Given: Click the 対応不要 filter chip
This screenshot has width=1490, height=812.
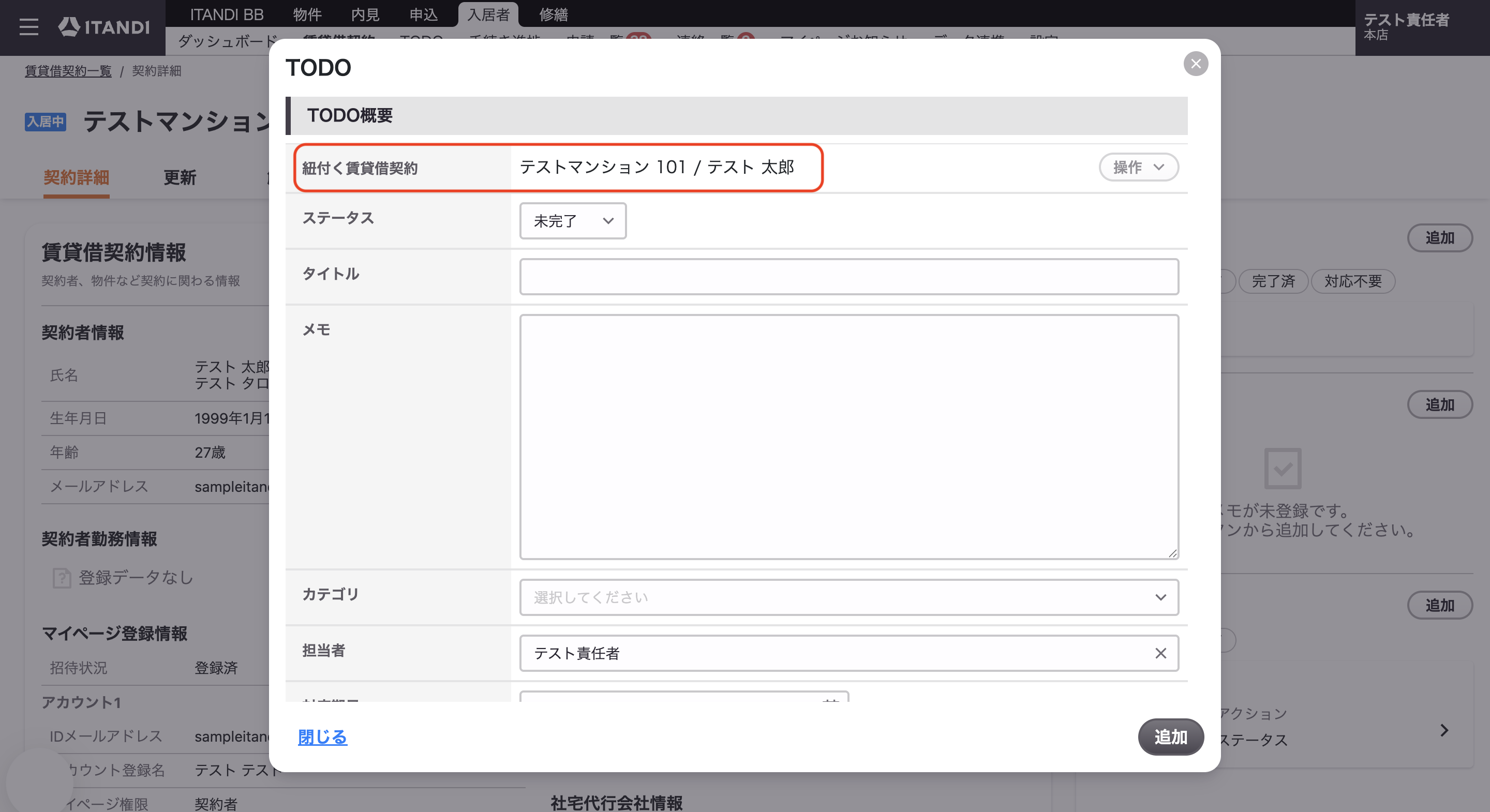Looking at the screenshot, I should (x=1352, y=281).
